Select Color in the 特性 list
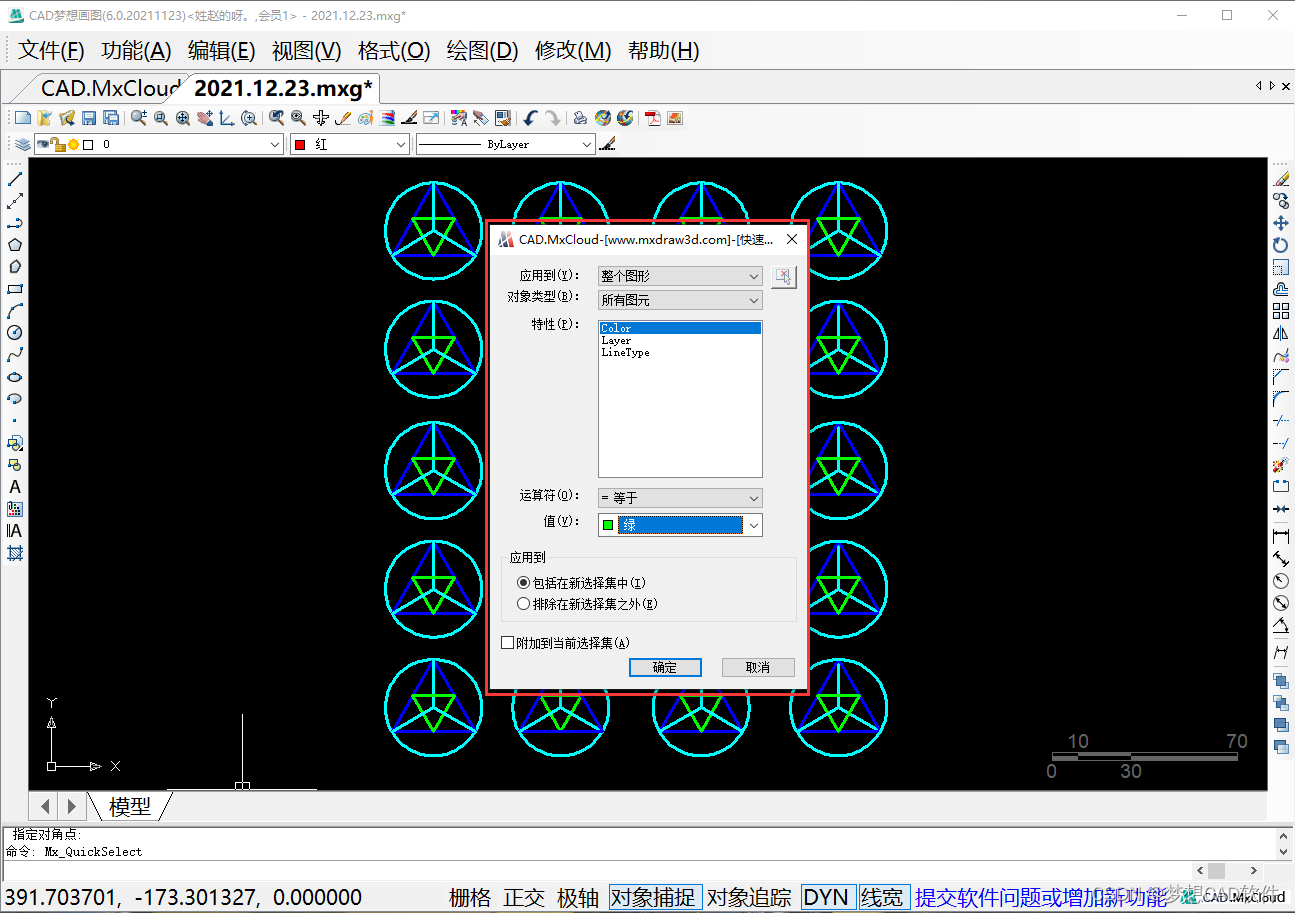The width and height of the screenshot is (1295, 913). (680, 328)
